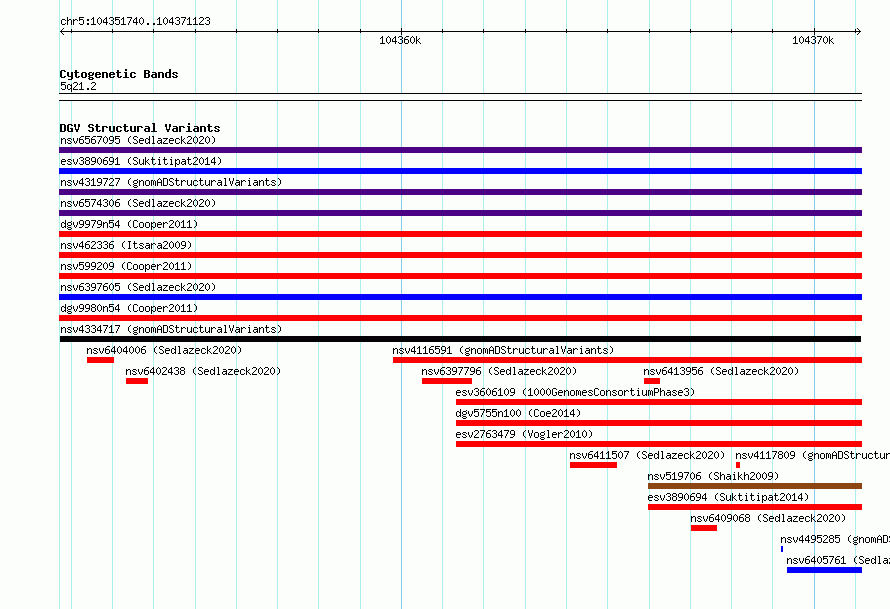The image size is (890, 609).
Task: Click the short red bar under nsv6404006
Action: 100,360
